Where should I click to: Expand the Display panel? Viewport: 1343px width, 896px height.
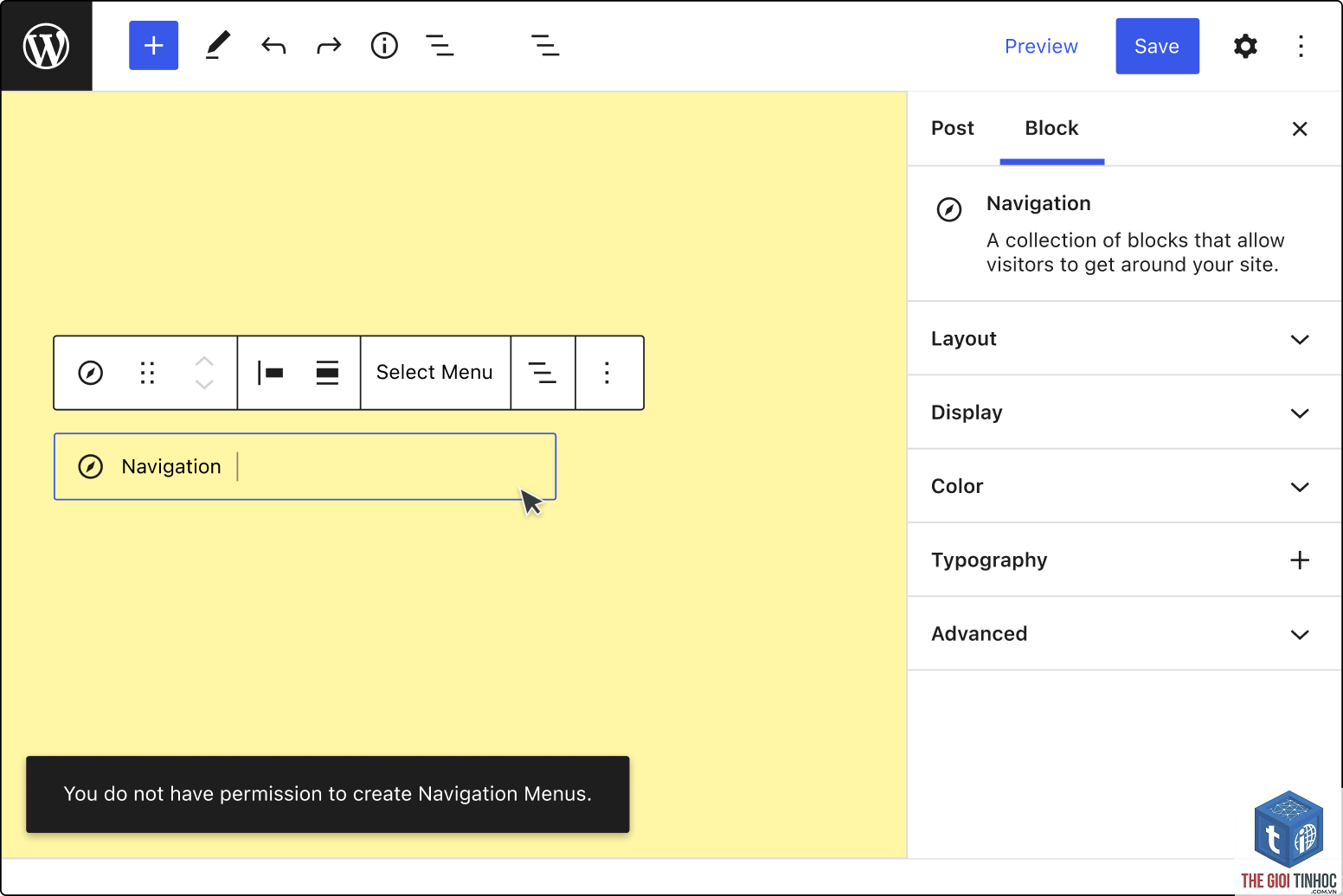pyautogui.click(x=1124, y=413)
